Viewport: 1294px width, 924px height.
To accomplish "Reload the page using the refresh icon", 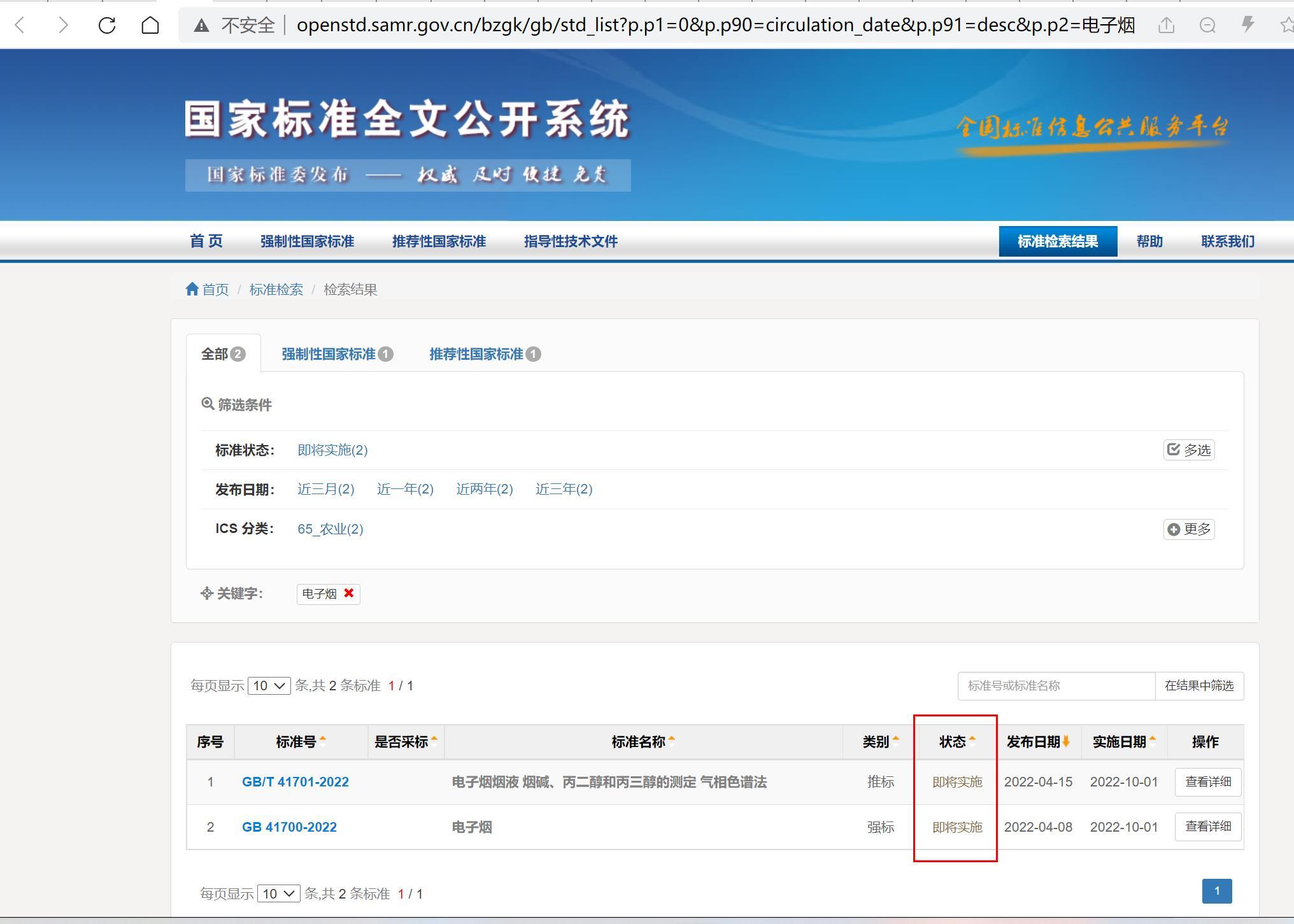I will point(106,25).
